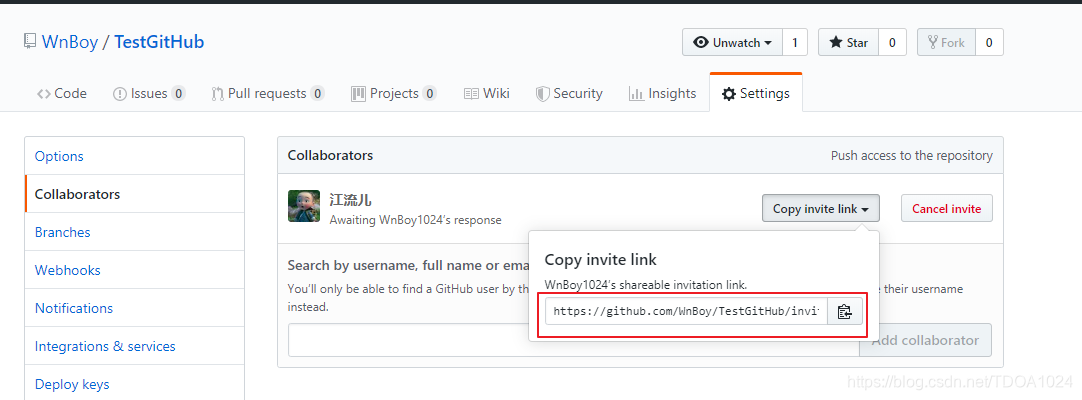View the watchers count of 1

795,42
